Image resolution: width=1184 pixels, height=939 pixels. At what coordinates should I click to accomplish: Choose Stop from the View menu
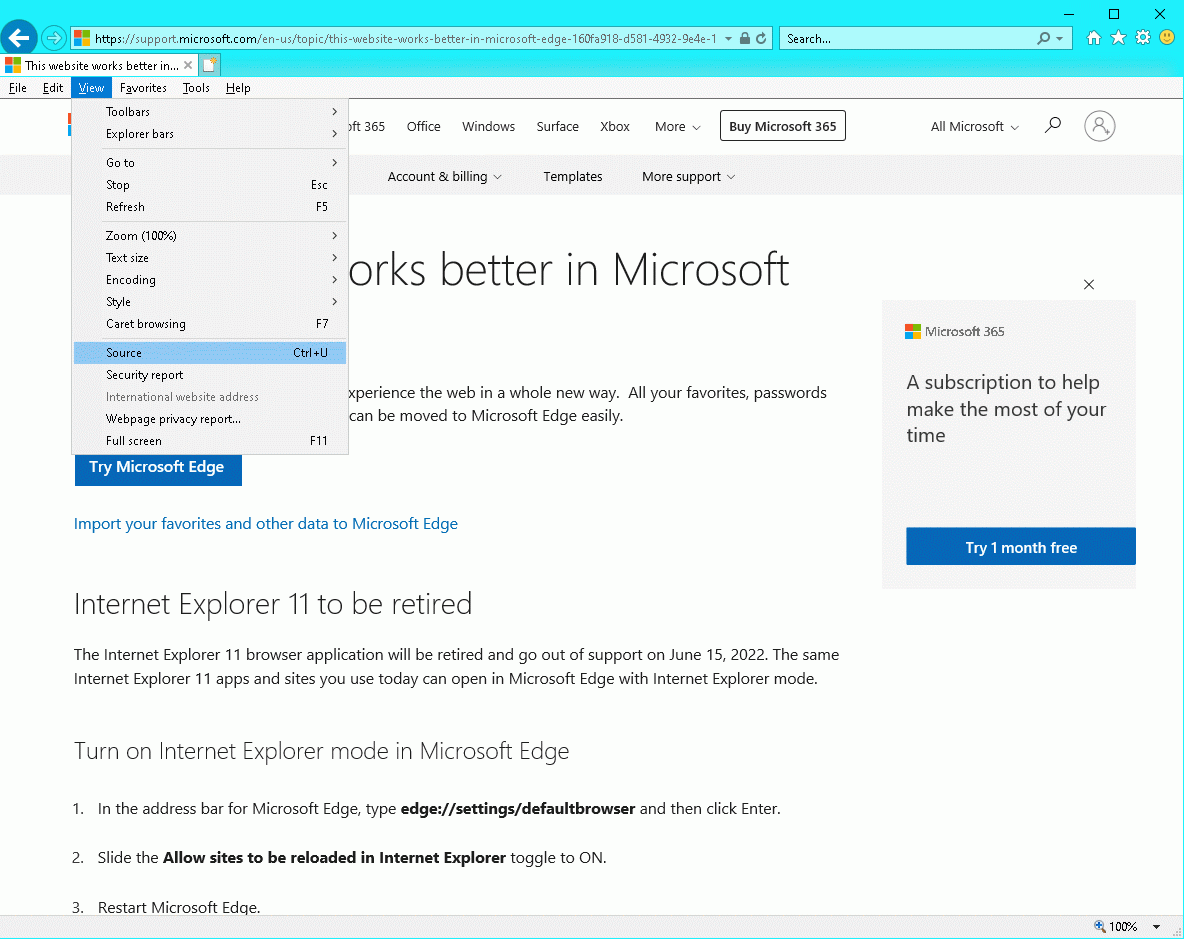pos(210,184)
